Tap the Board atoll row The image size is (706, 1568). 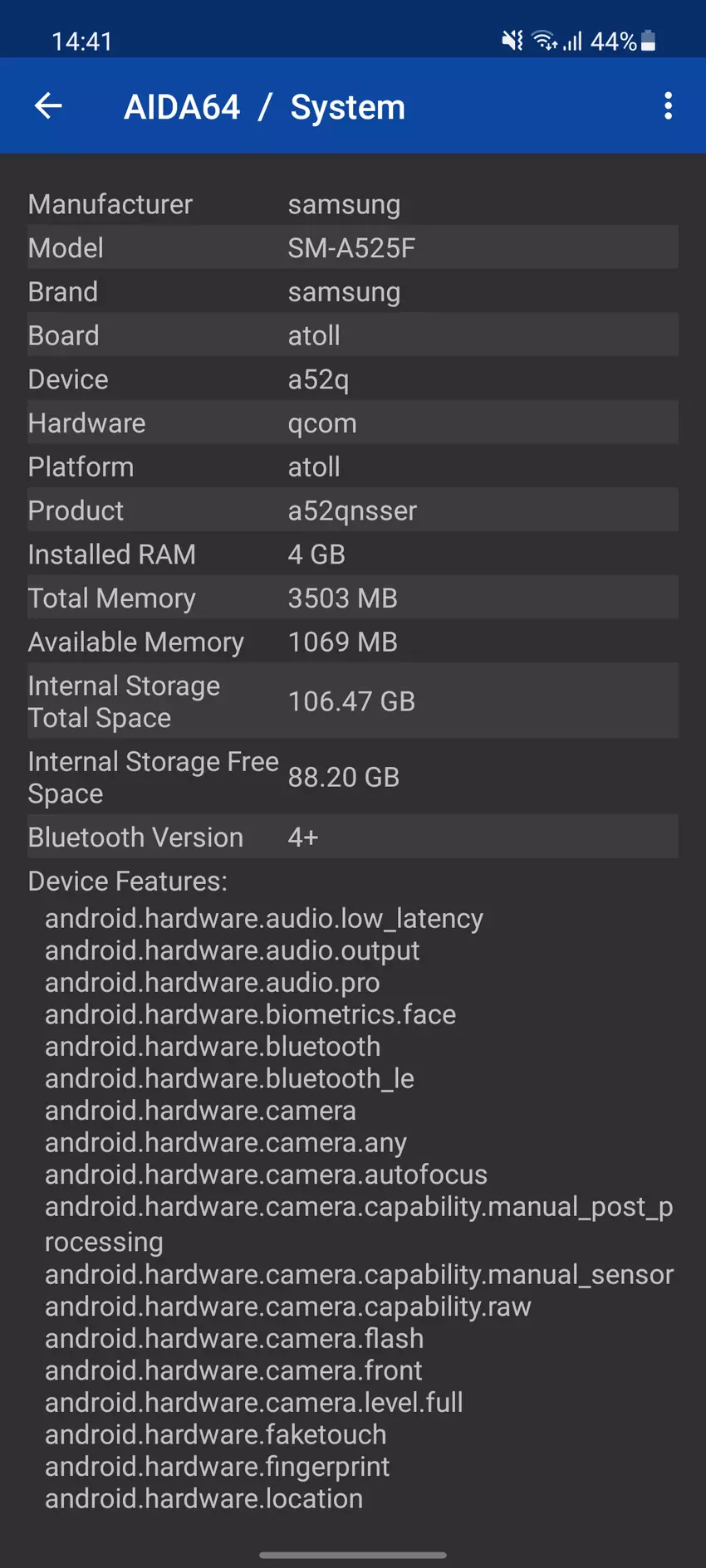point(352,335)
